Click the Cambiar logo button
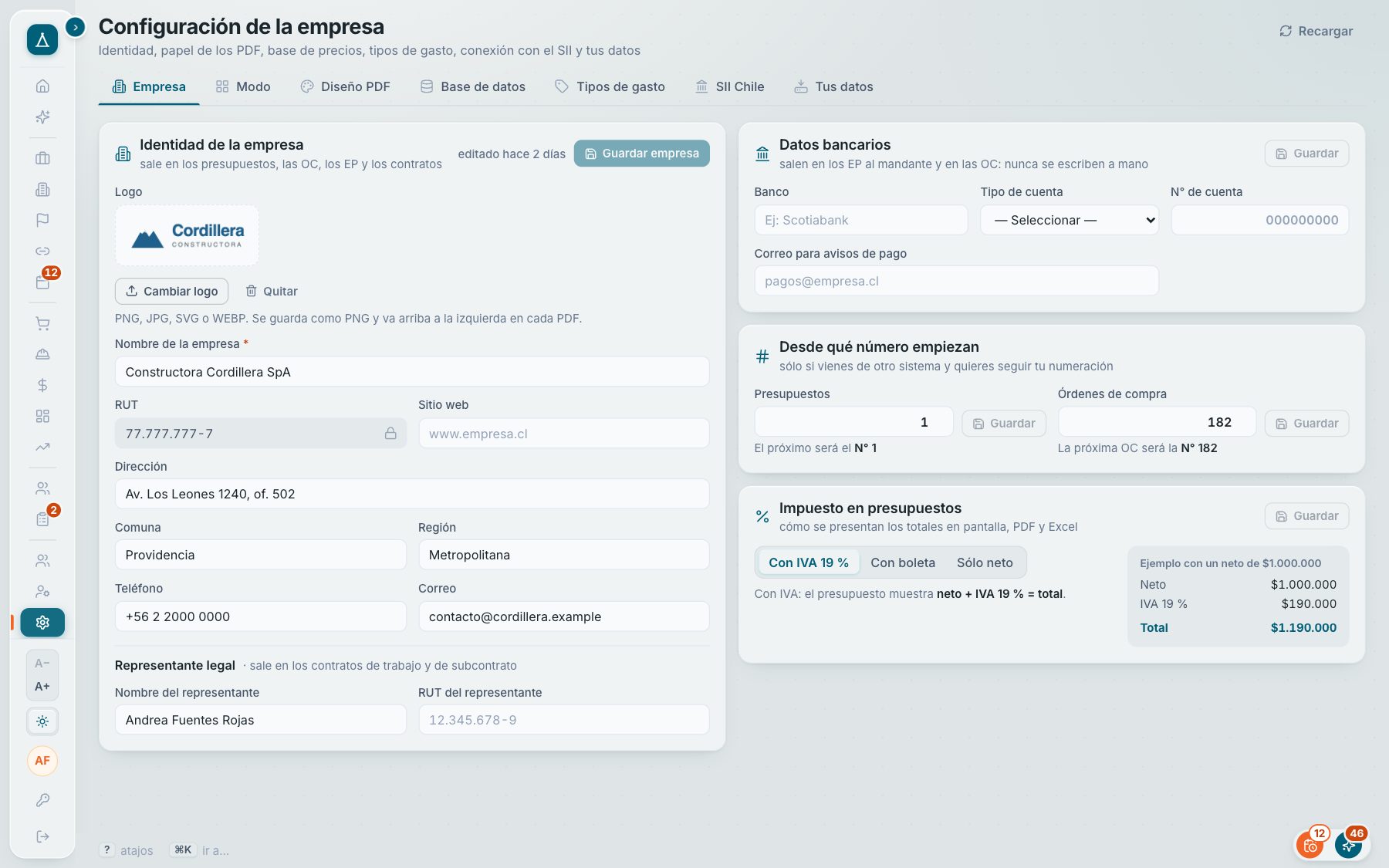 coord(171,291)
